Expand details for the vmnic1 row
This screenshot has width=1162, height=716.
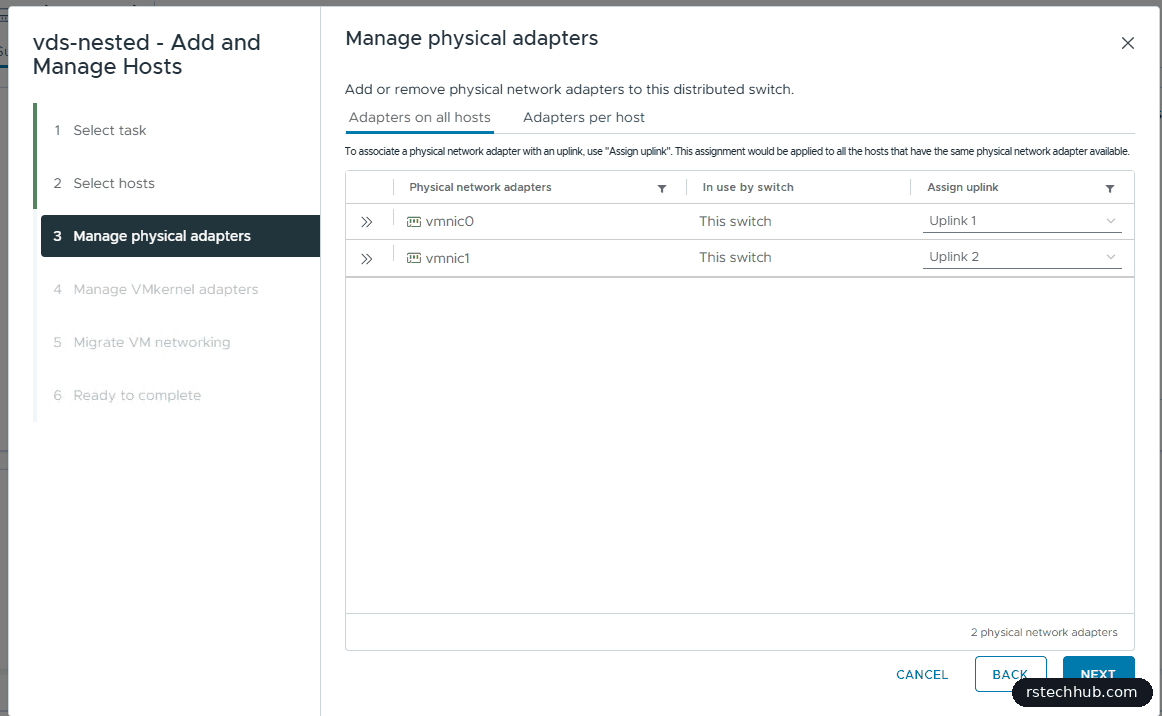[366, 259]
